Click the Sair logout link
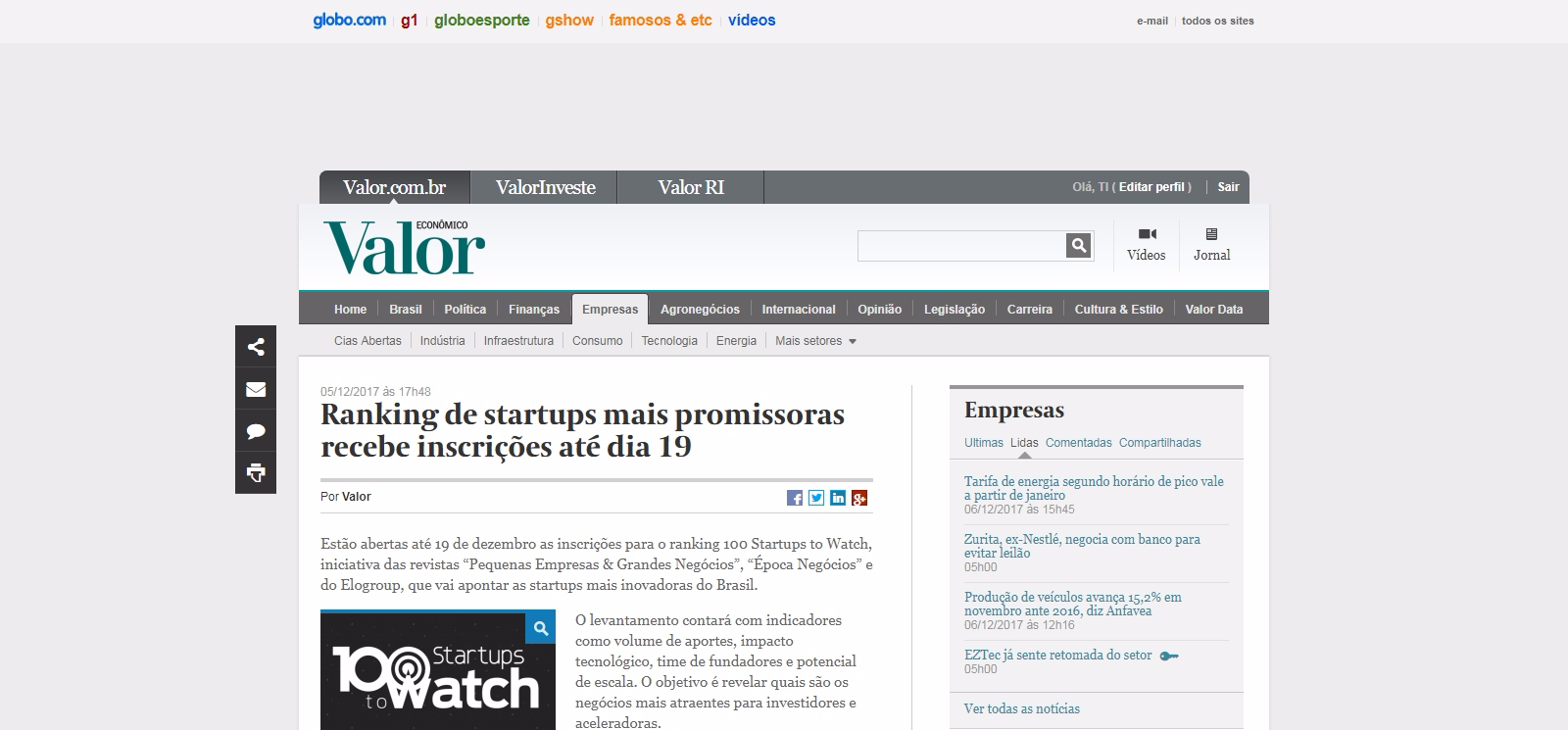Screen dimensions: 1568x730 (1228, 187)
